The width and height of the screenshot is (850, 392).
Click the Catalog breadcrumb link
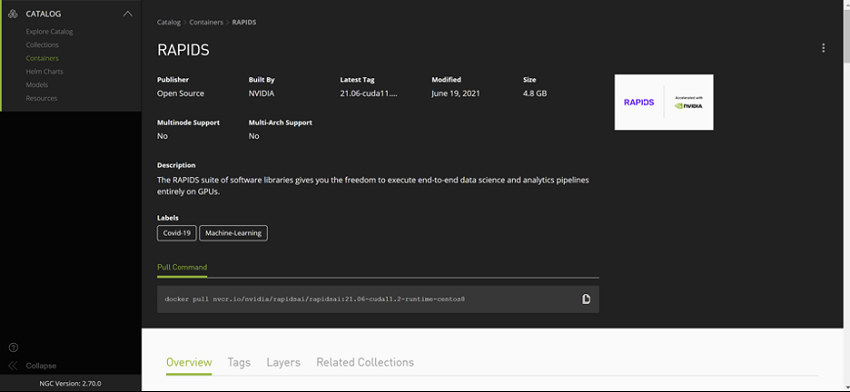(x=169, y=22)
